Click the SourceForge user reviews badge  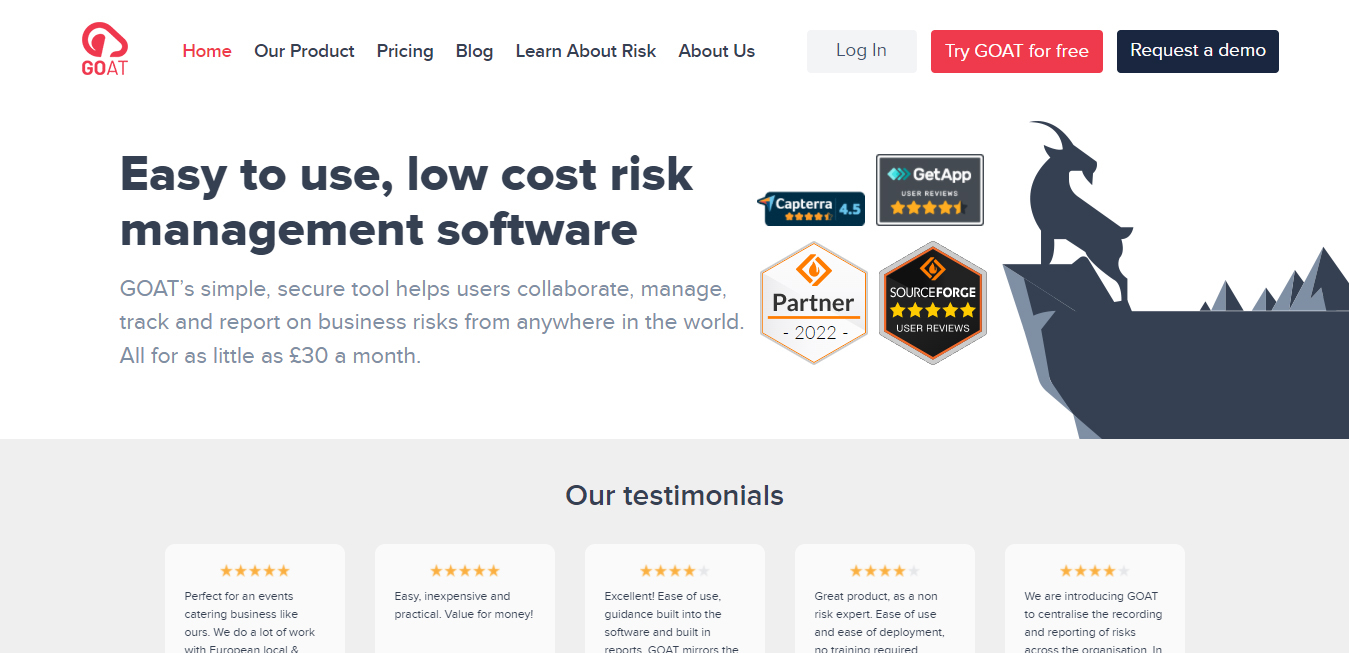933,303
